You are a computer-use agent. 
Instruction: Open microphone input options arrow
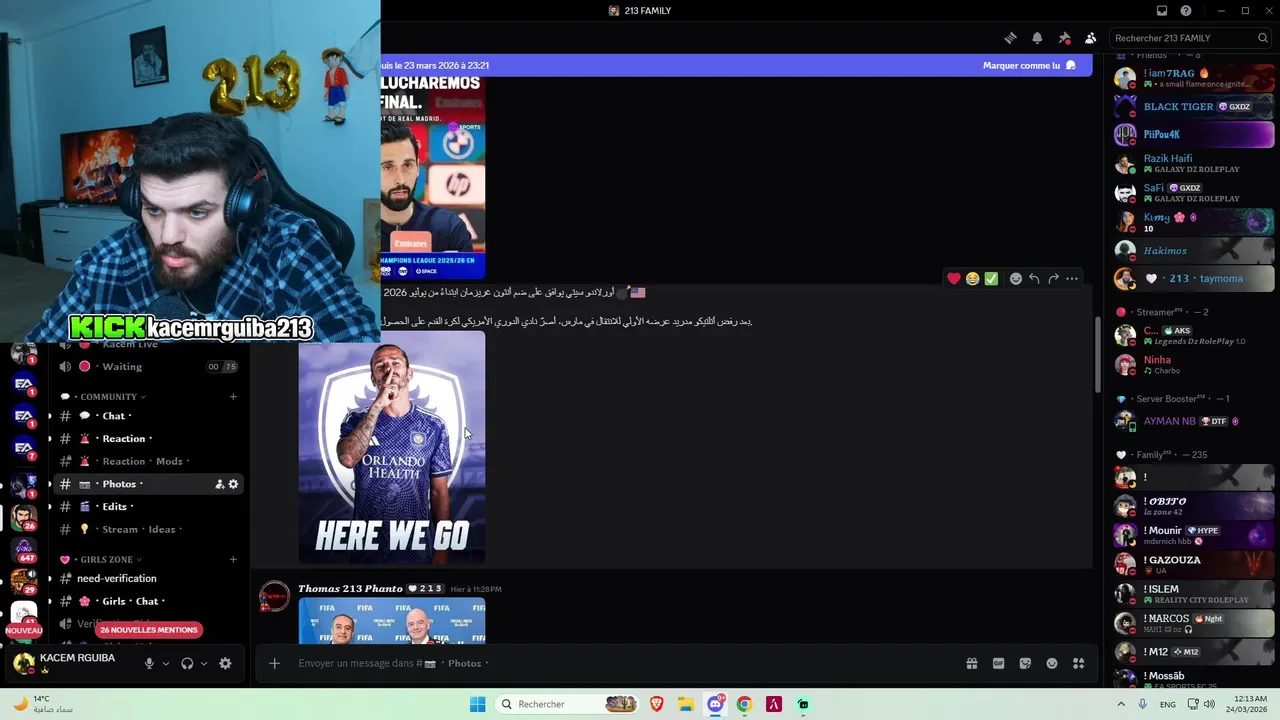pos(166,663)
